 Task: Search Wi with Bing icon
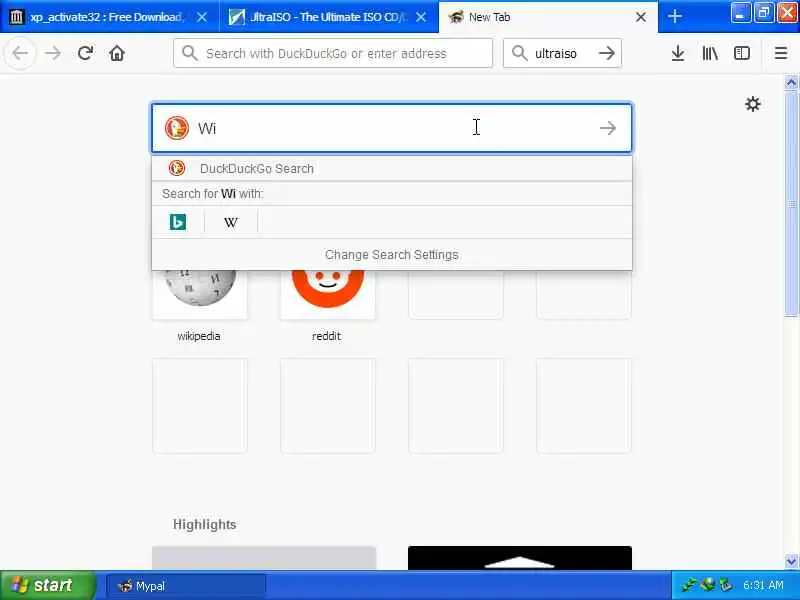click(x=178, y=222)
